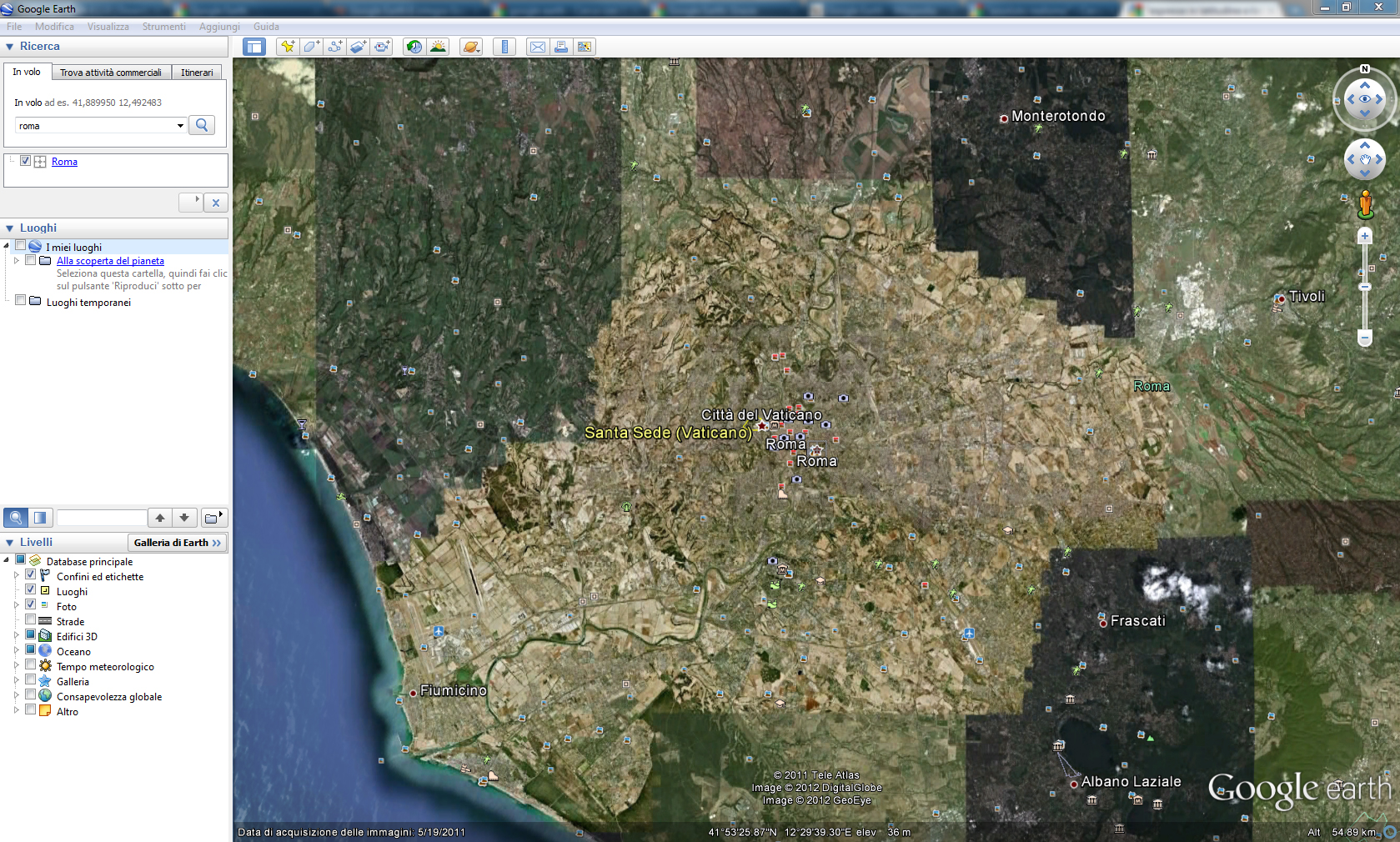Enable the Strade layer checkbox

click(31, 619)
